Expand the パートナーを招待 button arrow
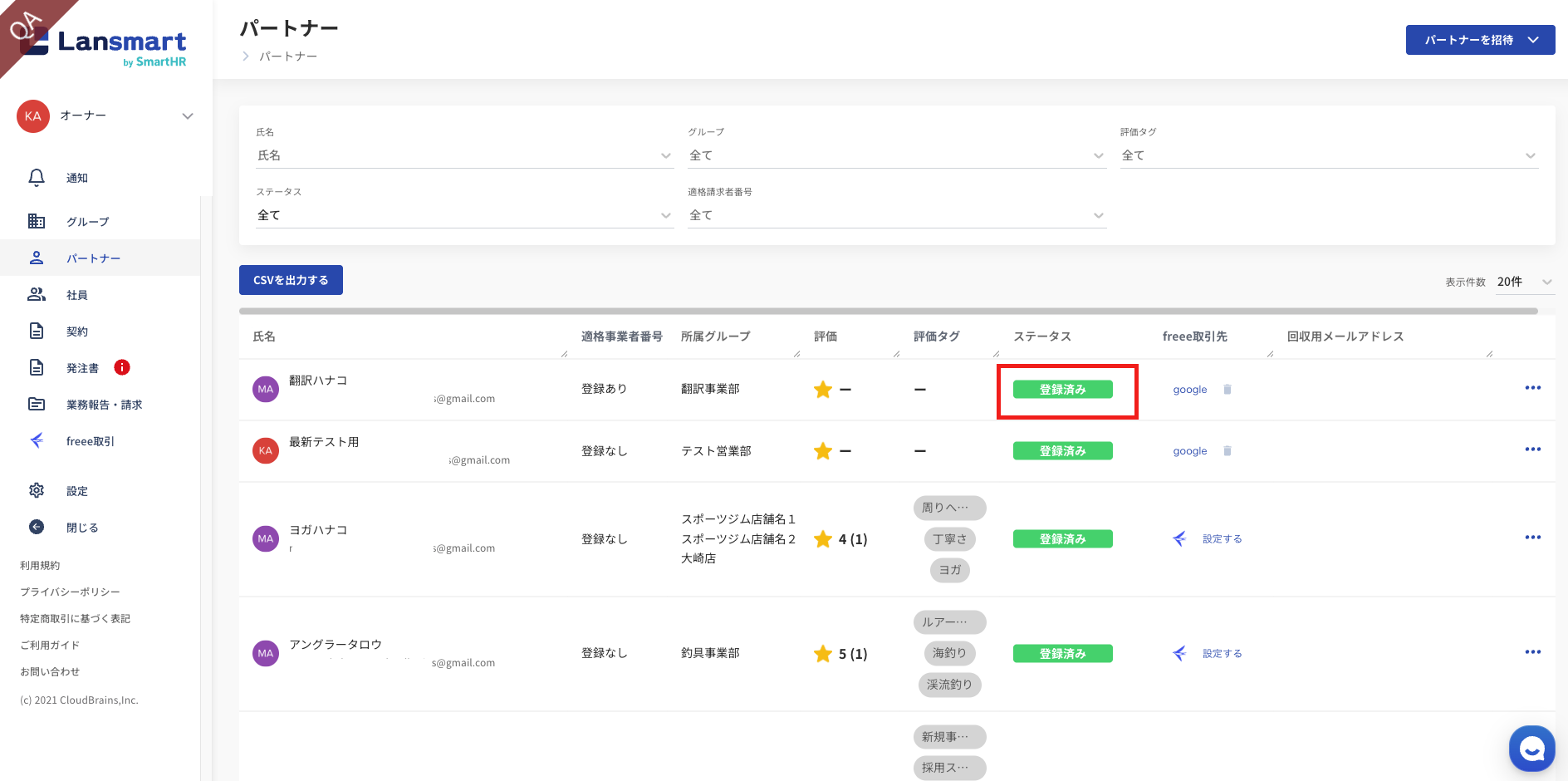The height and width of the screenshot is (781, 1568). coord(1533,40)
